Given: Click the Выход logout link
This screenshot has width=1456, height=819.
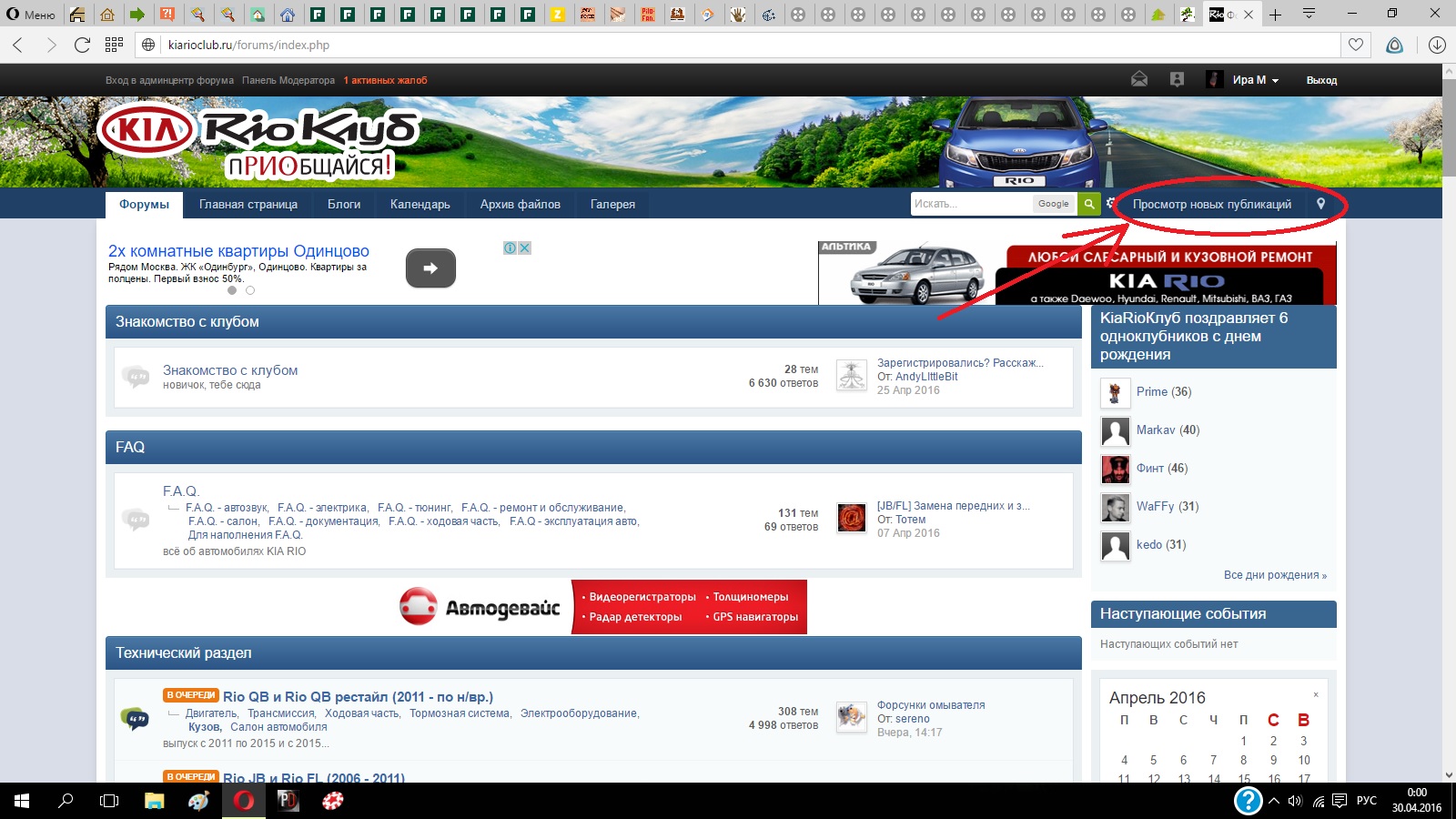Looking at the screenshot, I should coord(1321,80).
